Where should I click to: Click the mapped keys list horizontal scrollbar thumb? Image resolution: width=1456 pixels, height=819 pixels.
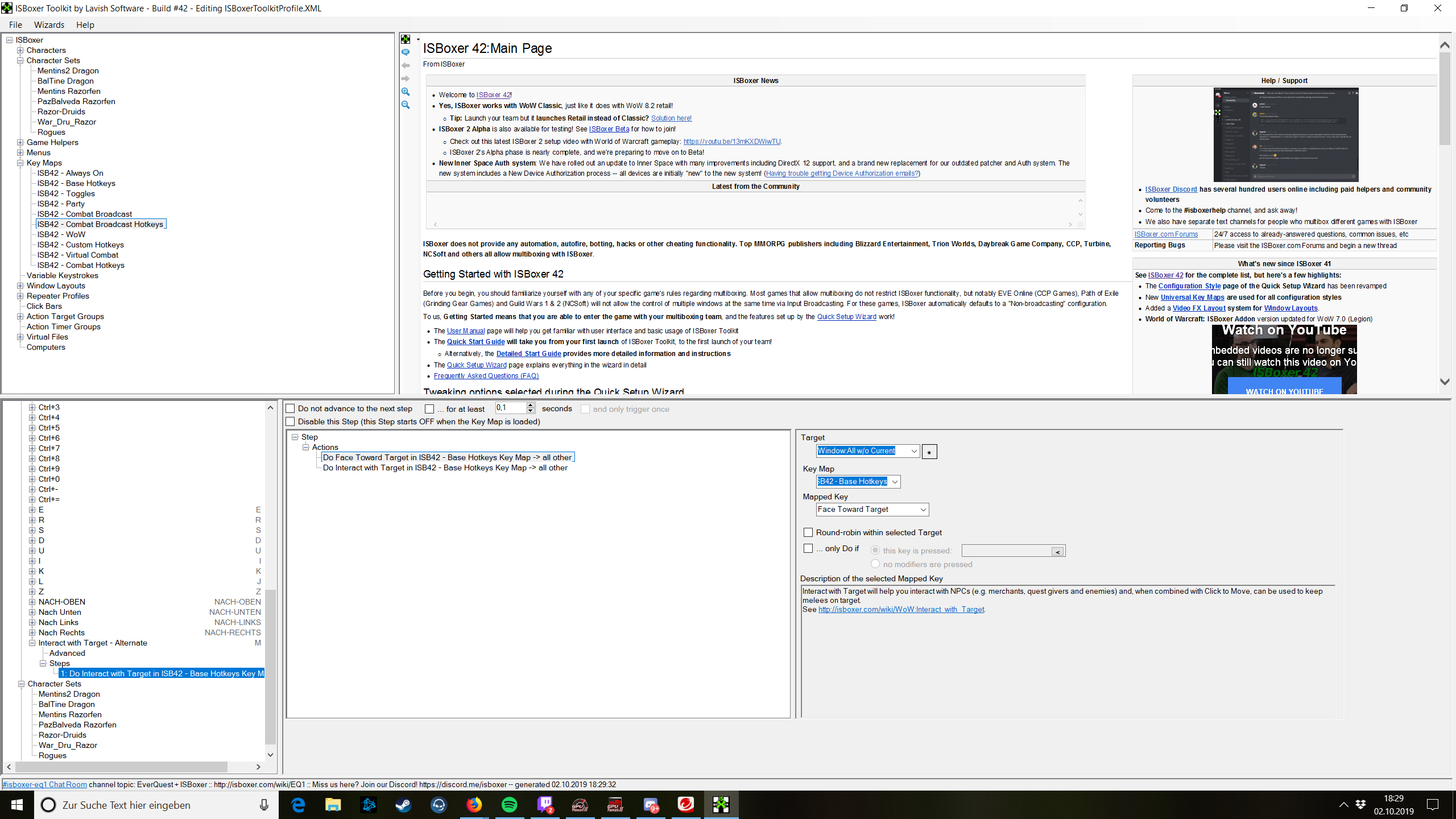tap(121, 767)
